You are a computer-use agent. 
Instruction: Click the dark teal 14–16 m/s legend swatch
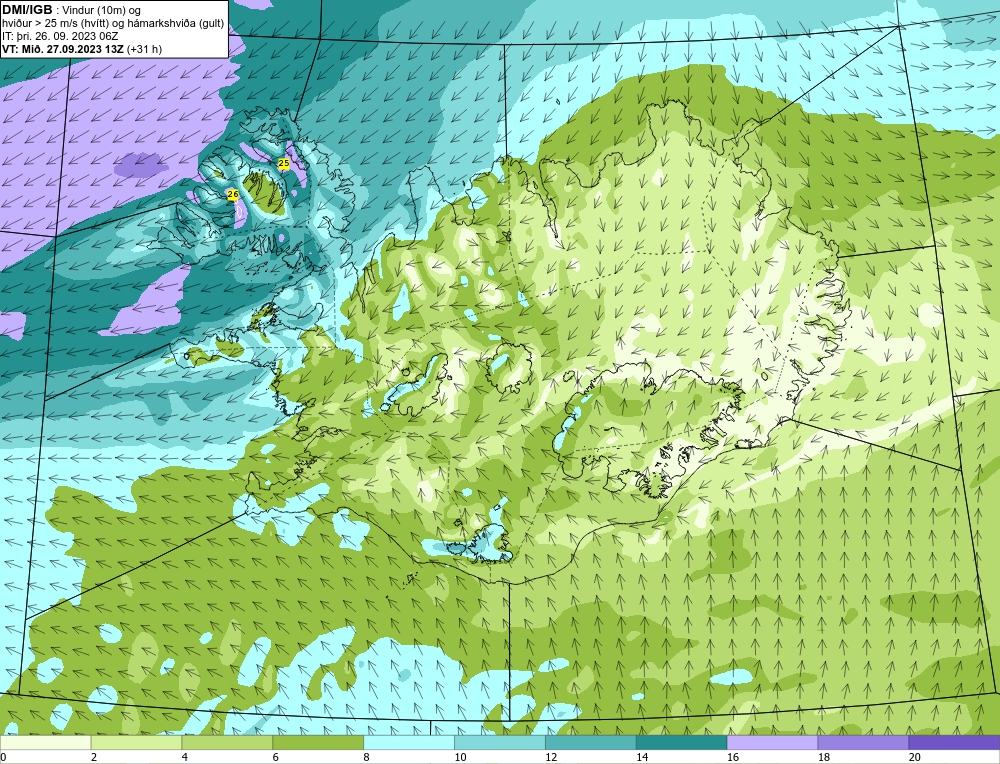point(681,742)
